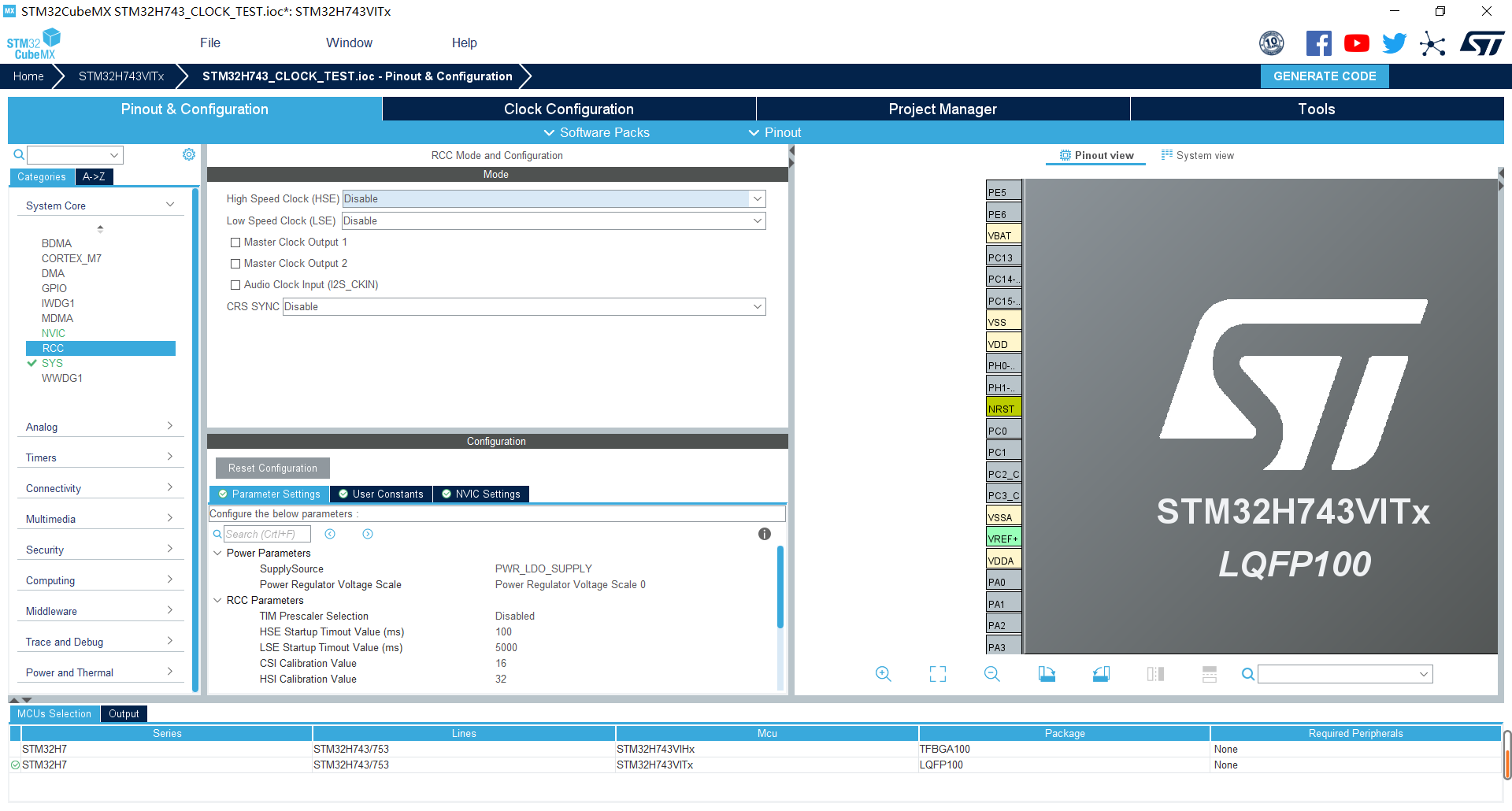
Task: Click the parameter search magnifier icon
Action: [x=217, y=534]
